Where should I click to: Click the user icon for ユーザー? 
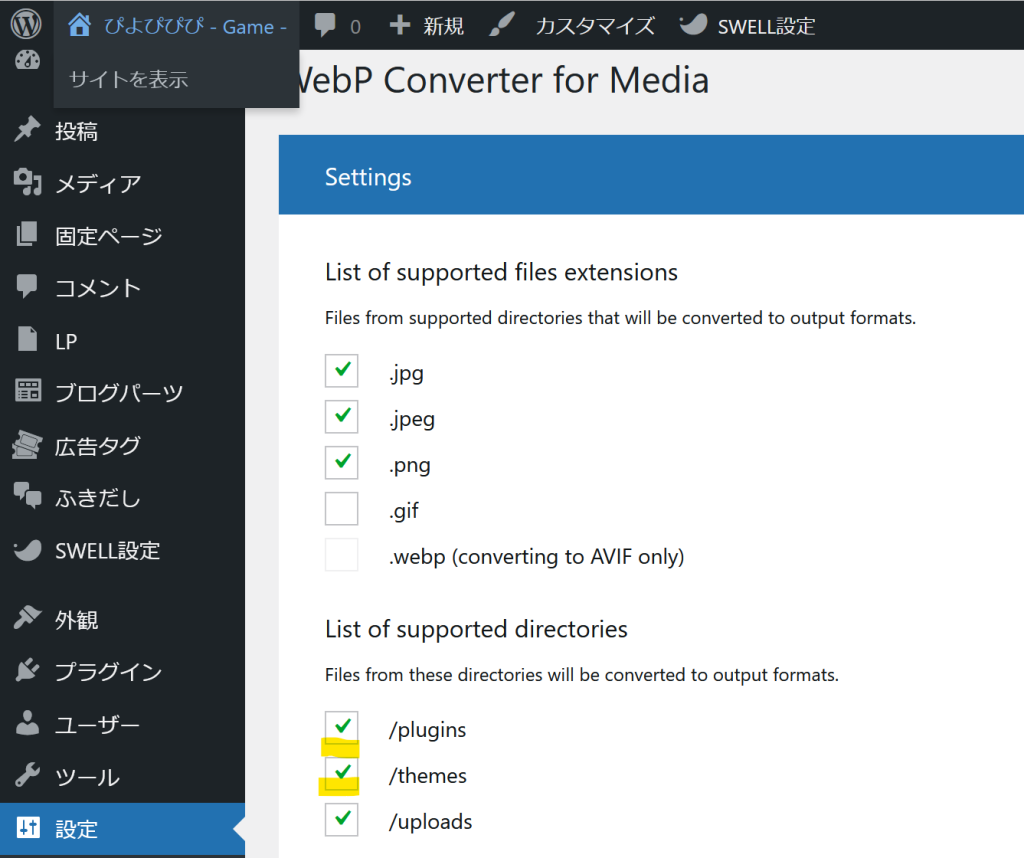coord(27,724)
